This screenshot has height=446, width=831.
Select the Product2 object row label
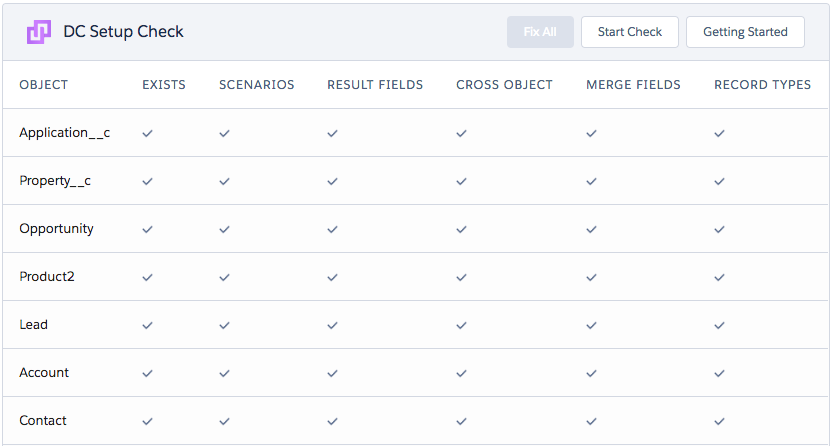[47, 276]
